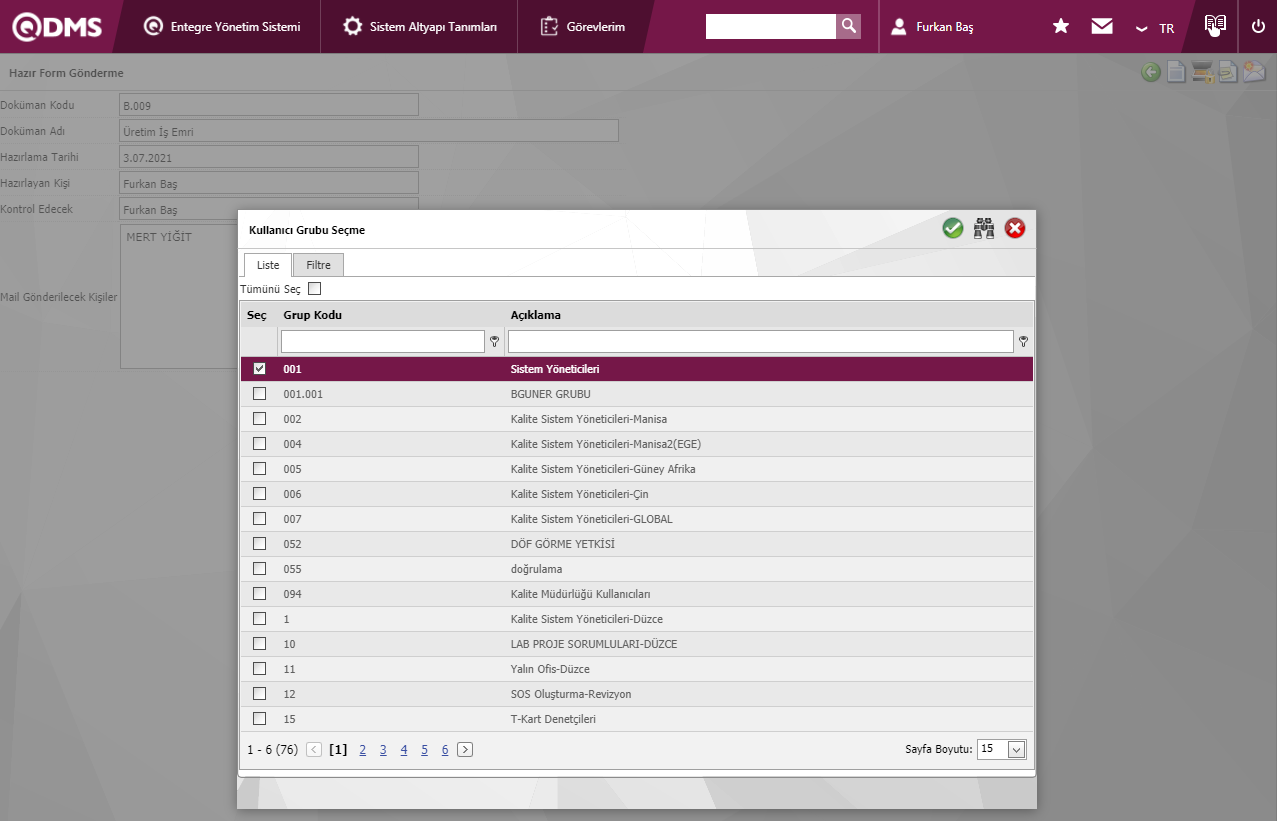Click the binoculars search icon in dialog
The image size is (1277, 821).
[x=984, y=229]
